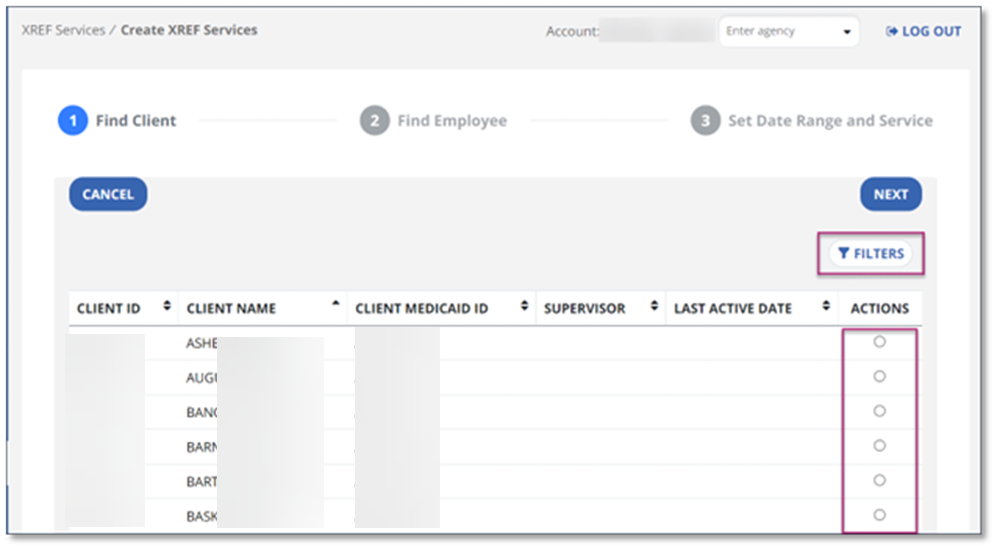The image size is (997, 550).
Task: Select the radio button for AUGU row
Action: (x=879, y=377)
